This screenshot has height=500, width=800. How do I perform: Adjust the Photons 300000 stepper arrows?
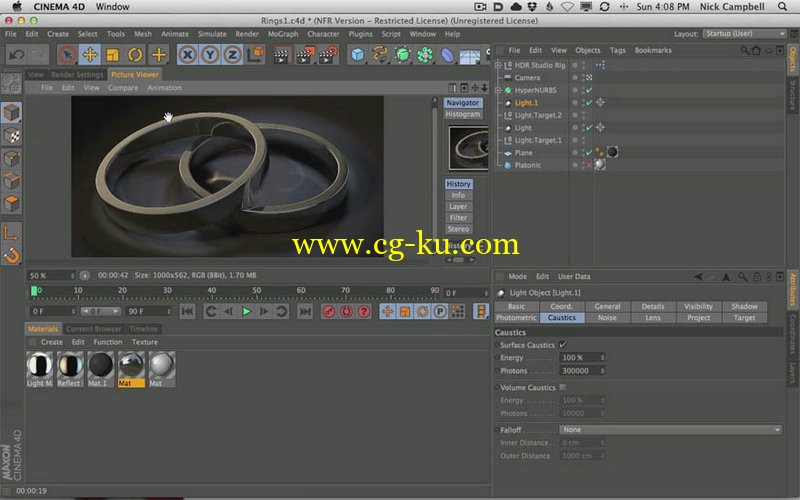coord(602,371)
